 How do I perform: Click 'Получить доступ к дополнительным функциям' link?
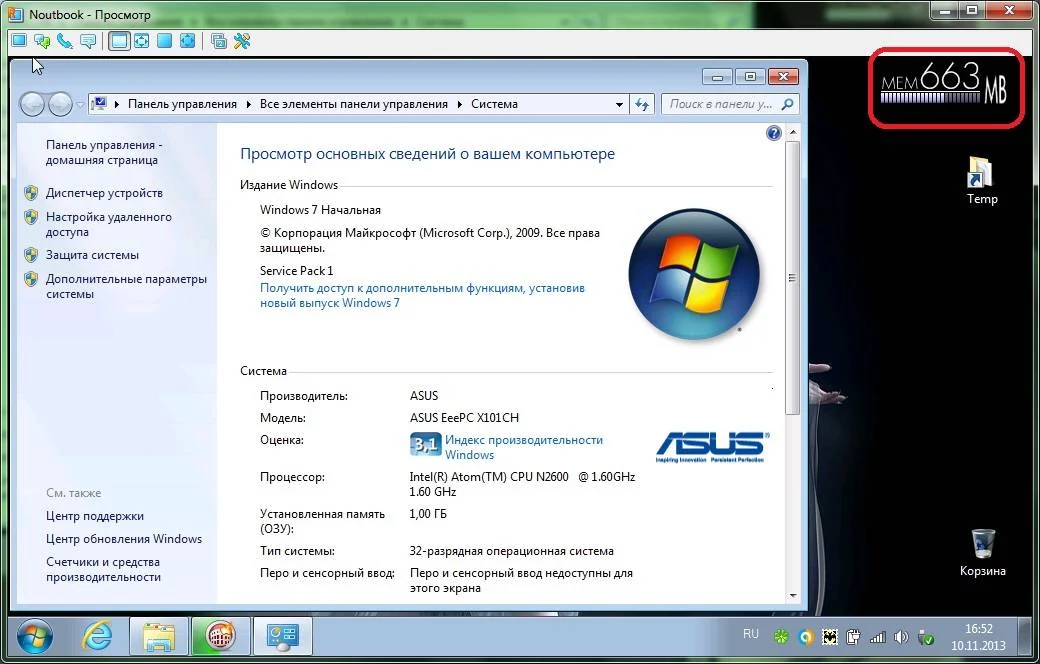[x=422, y=295]
